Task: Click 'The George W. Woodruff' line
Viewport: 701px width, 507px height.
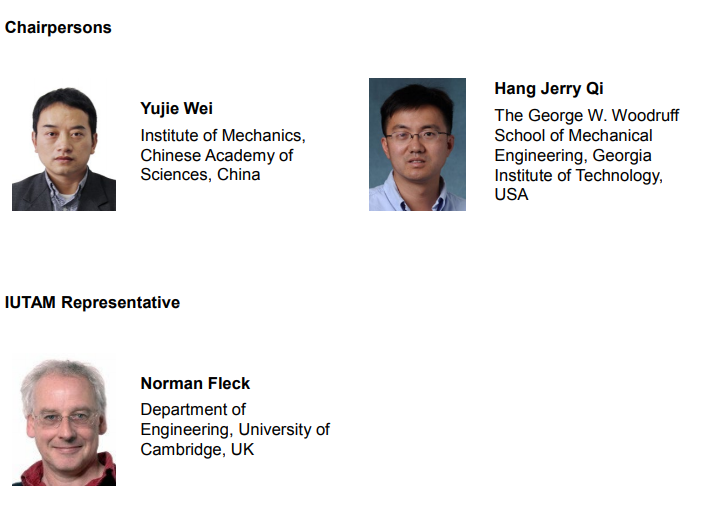Action: (587, 115)
